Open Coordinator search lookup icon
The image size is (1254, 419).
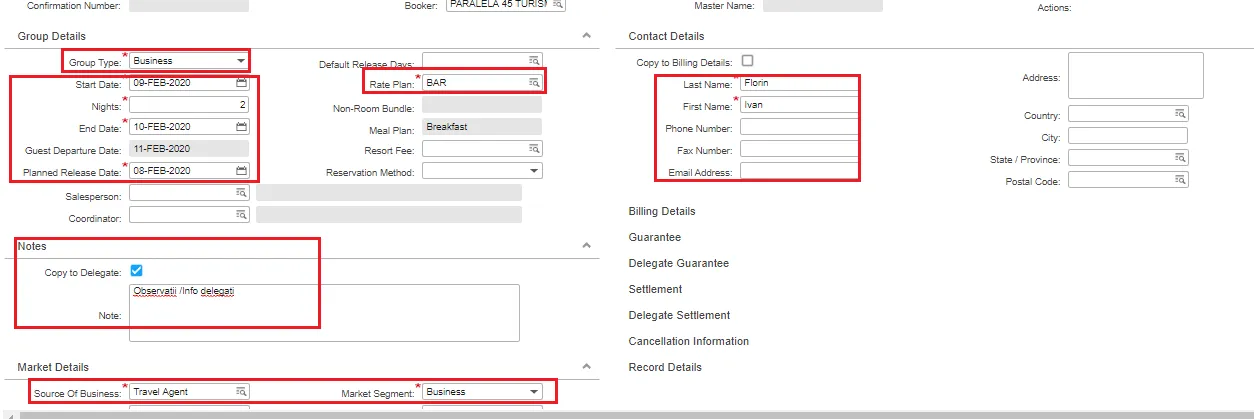tap(241, 215)
